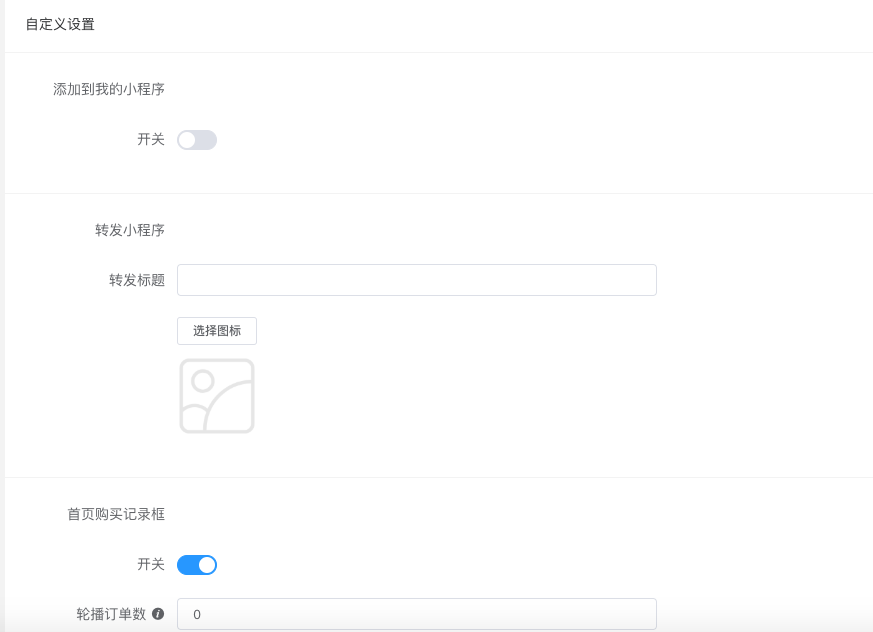Focus the 转发标题 text field
Screen dimensions: 873x632
point(417,280)
